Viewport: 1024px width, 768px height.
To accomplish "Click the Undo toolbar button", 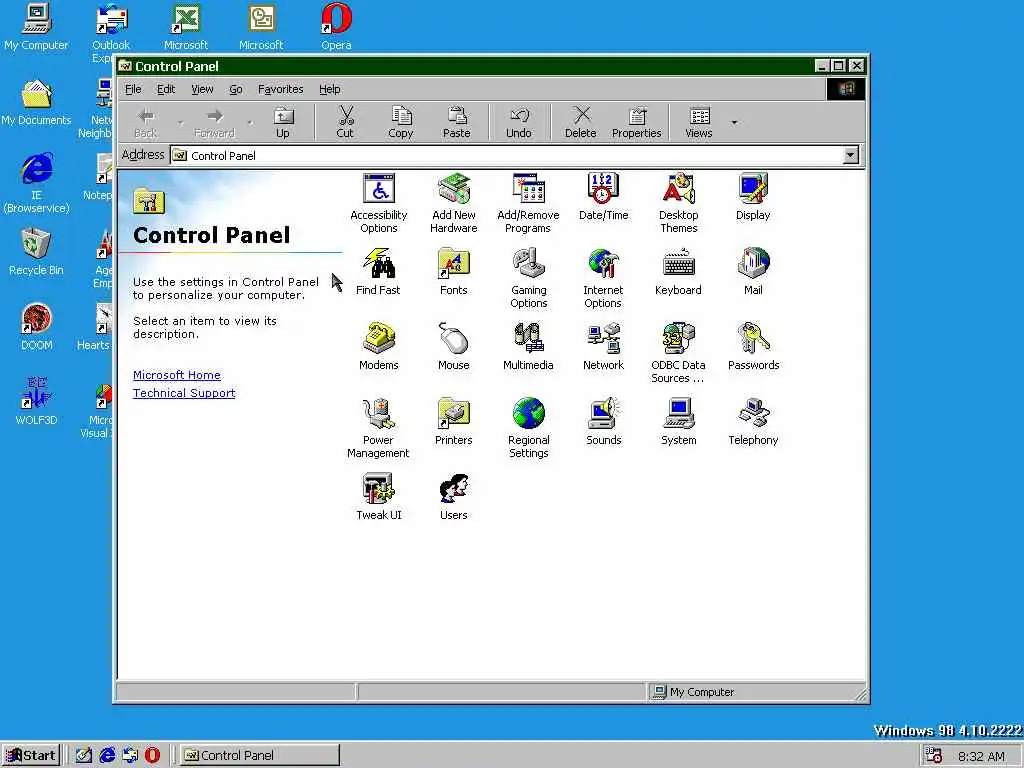I will pyautogui.click(x=519, y=123).
